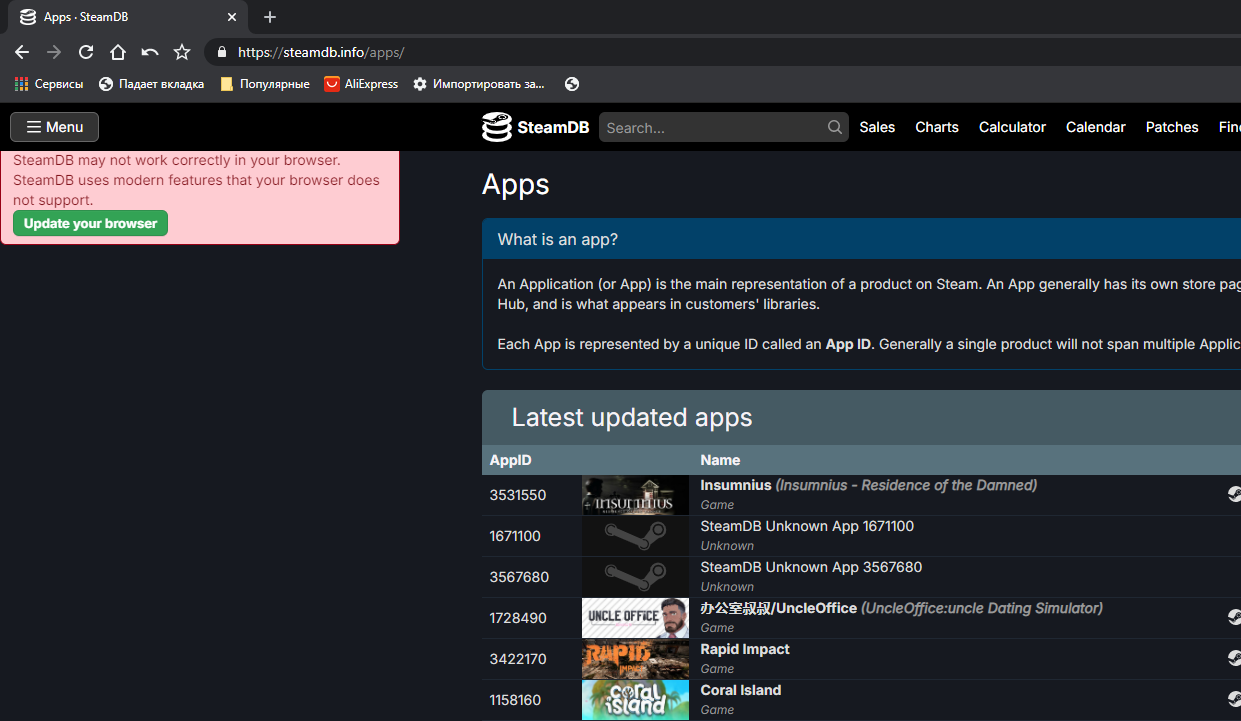The image size is (1241, 721).
Task: Bookmark page with the star icon
Action: (182, 52)
